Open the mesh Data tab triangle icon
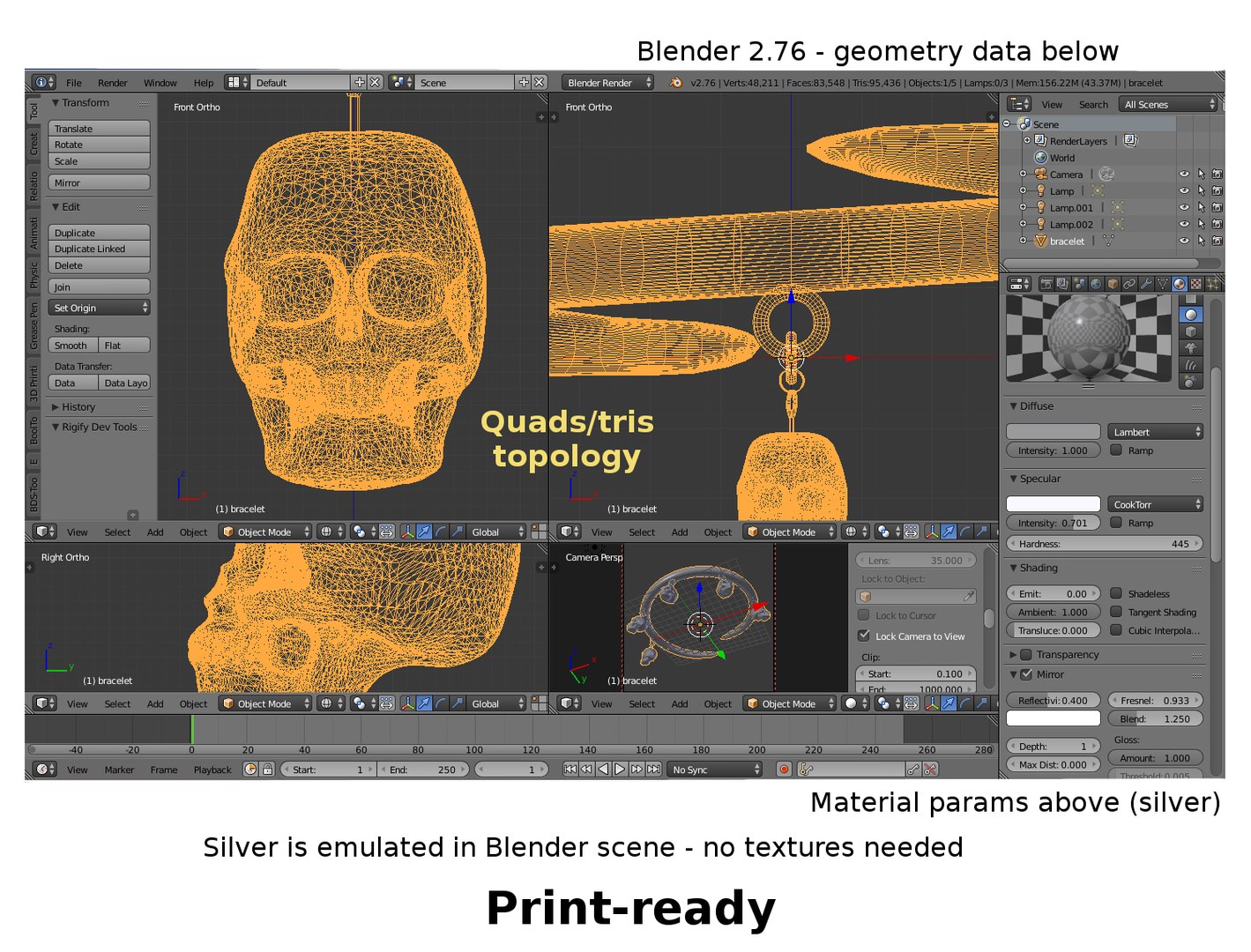 (1163, 284)
